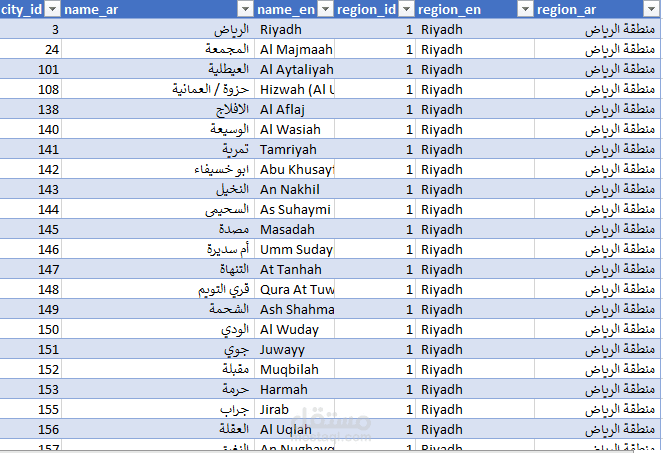Select the city_id cell with value 149
The height and width of the screenshot is (453, 663).
(x=30, y=309)
